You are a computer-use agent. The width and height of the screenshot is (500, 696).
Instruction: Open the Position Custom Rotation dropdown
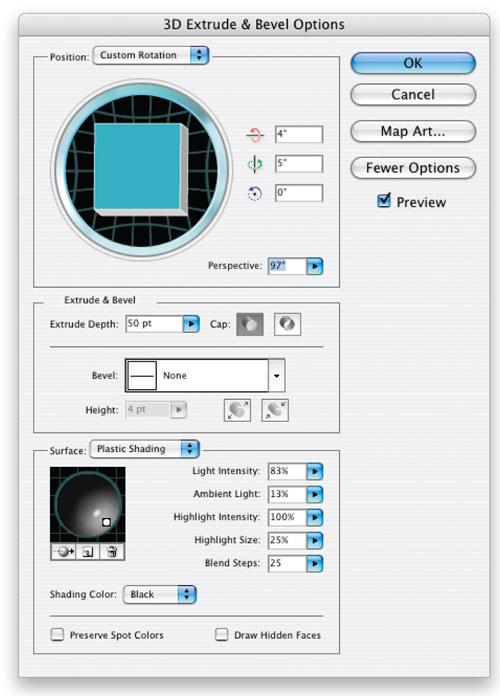coord(151,55)
